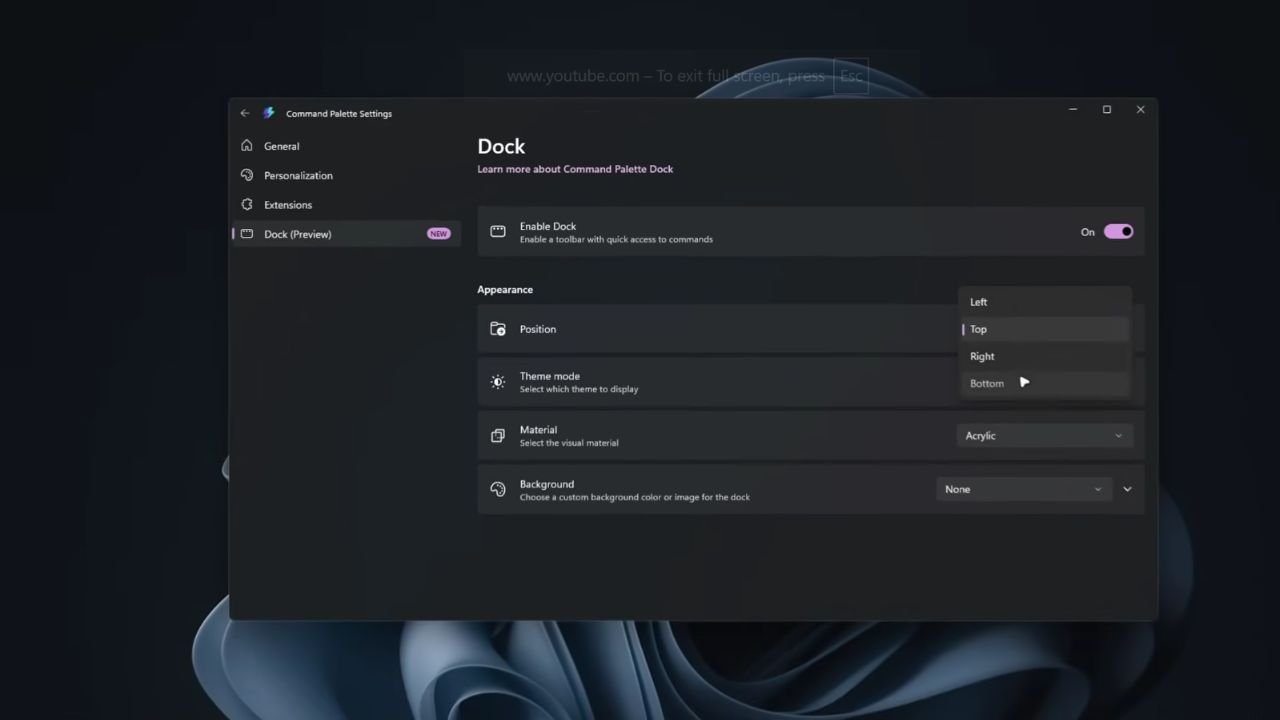Image resolution: width=1280 pixels, height=720 pixels.
Task: Click the keyboard icon next to Enable Dock
Action: [x=497, y=230]
